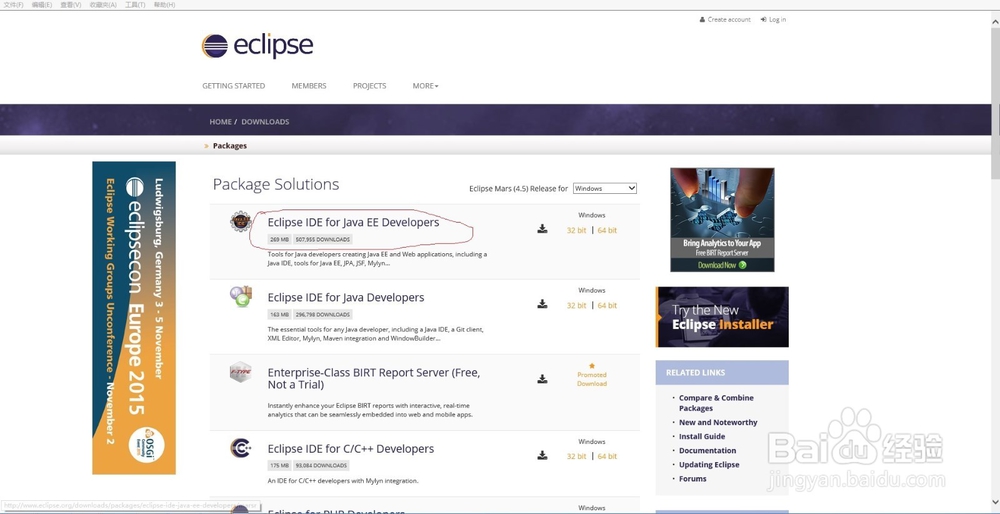Click download arrow for Java Developers

[542, 305]
